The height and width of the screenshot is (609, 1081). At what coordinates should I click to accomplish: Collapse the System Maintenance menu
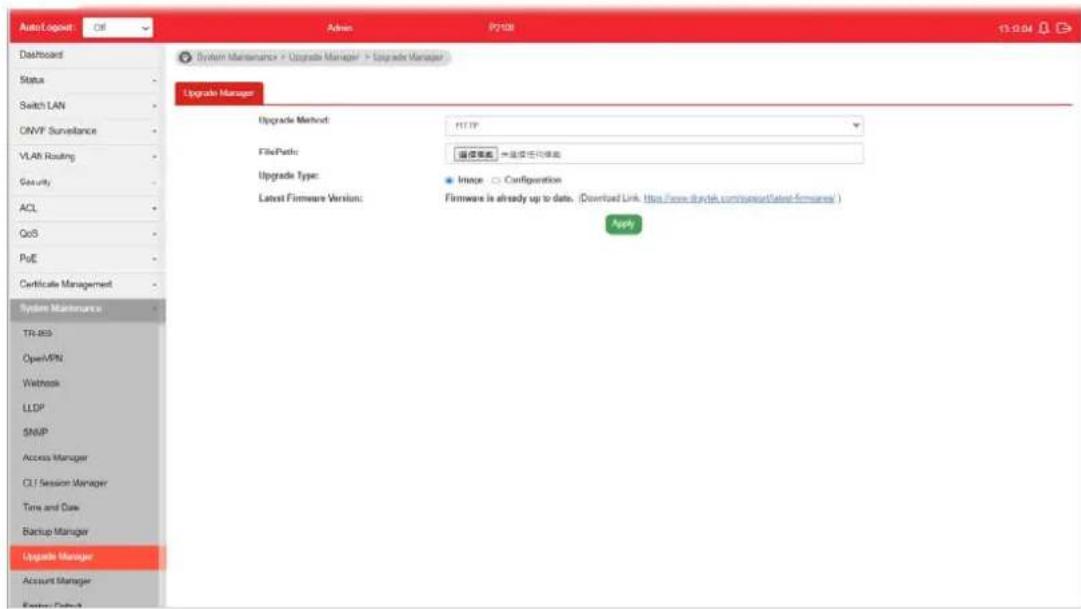point(88,308)
